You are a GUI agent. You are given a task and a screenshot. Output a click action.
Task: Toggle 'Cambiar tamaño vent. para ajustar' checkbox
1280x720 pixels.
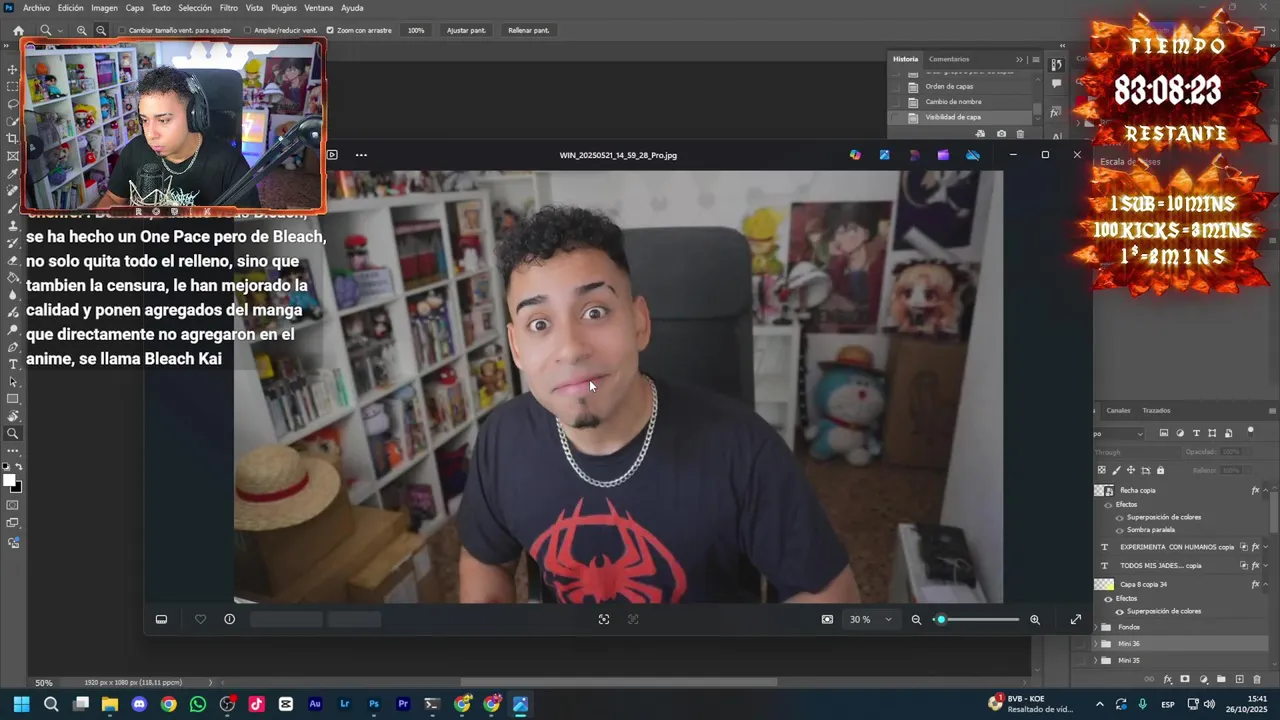click(x=122, y=30)
